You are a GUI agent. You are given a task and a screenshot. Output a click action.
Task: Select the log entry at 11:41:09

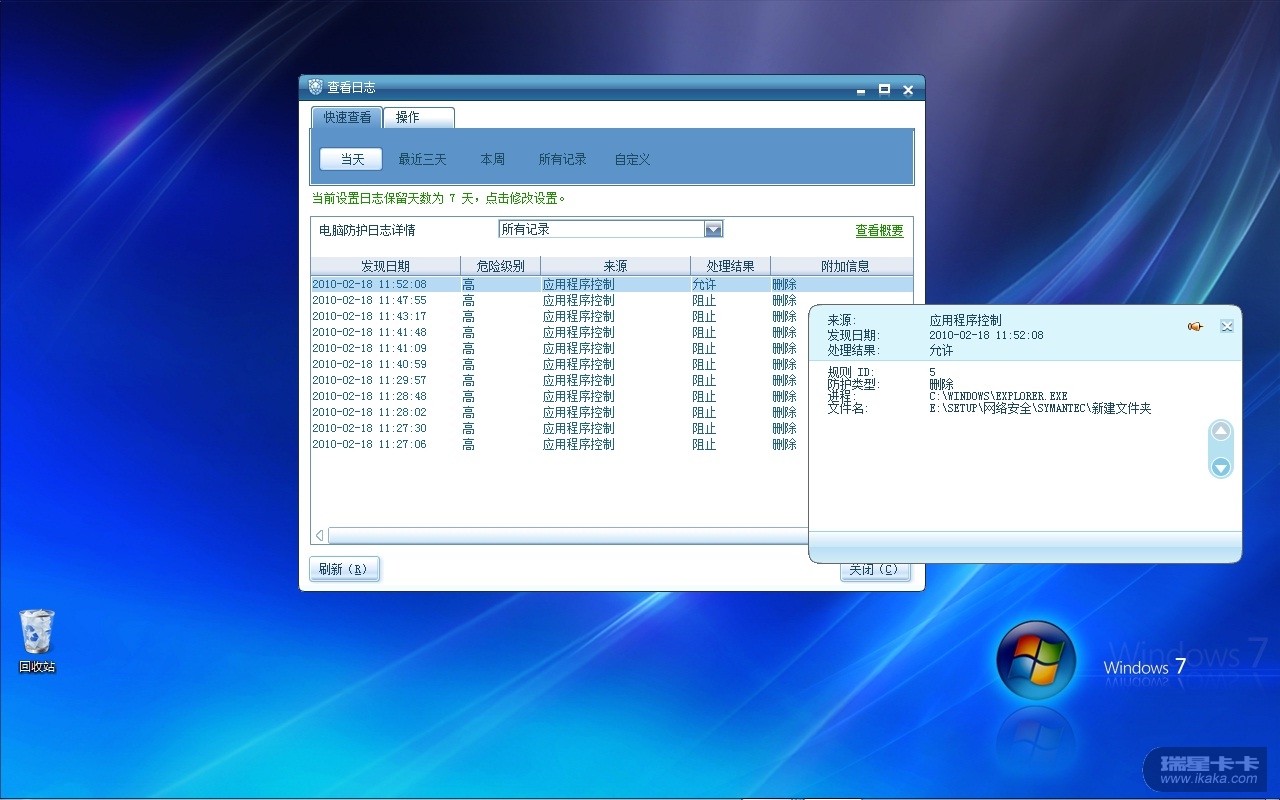click(560, 348)
